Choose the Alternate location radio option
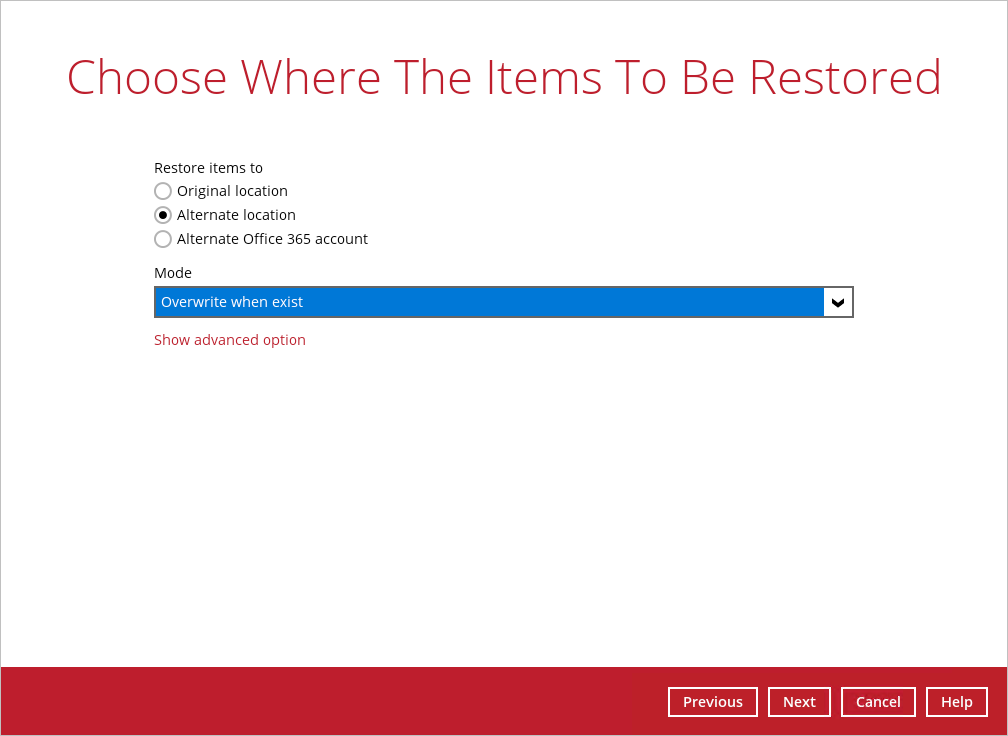This screenshot has height=736, width=1008. 163,215
